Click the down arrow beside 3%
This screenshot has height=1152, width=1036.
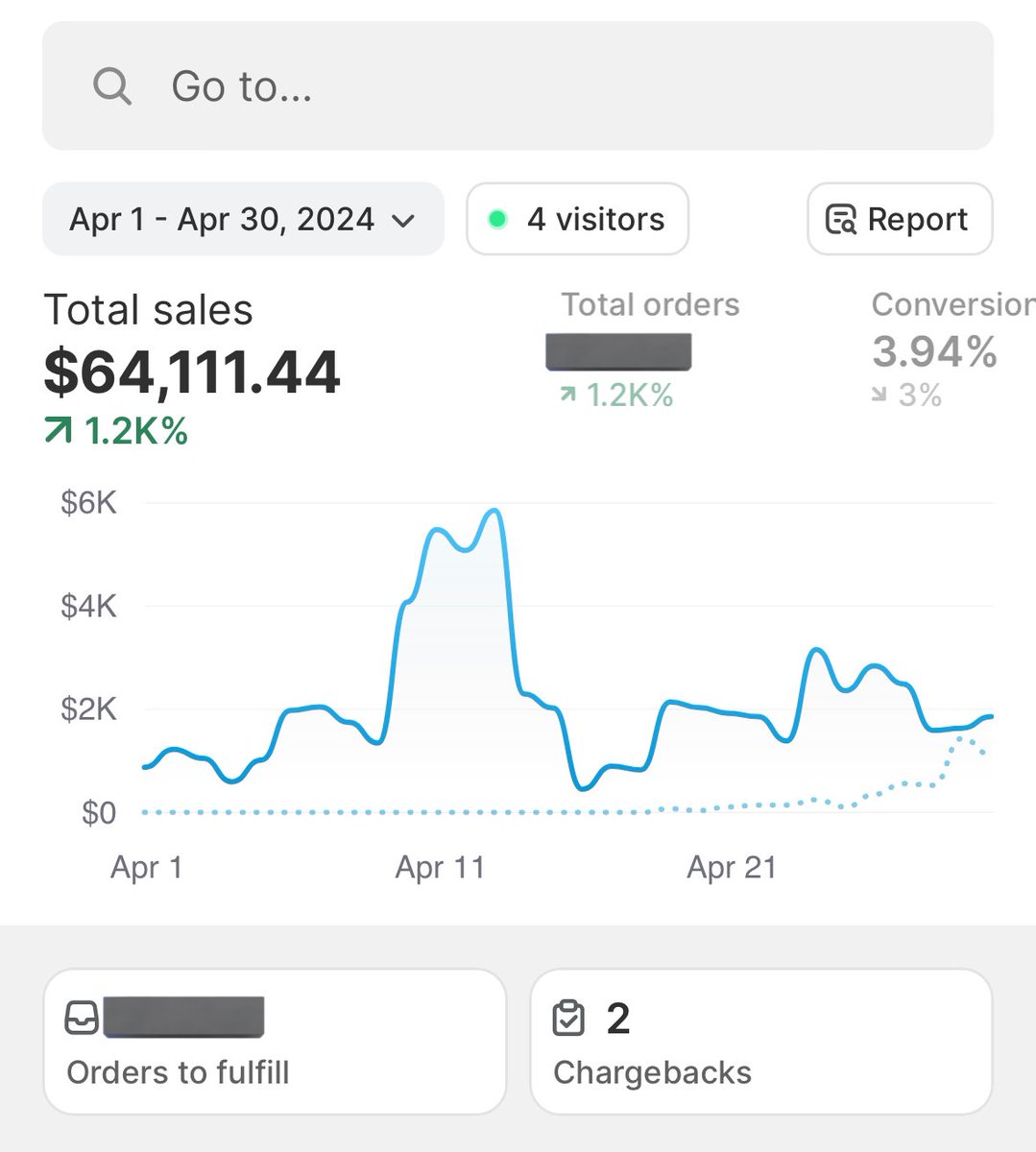[x=879, y=394]
